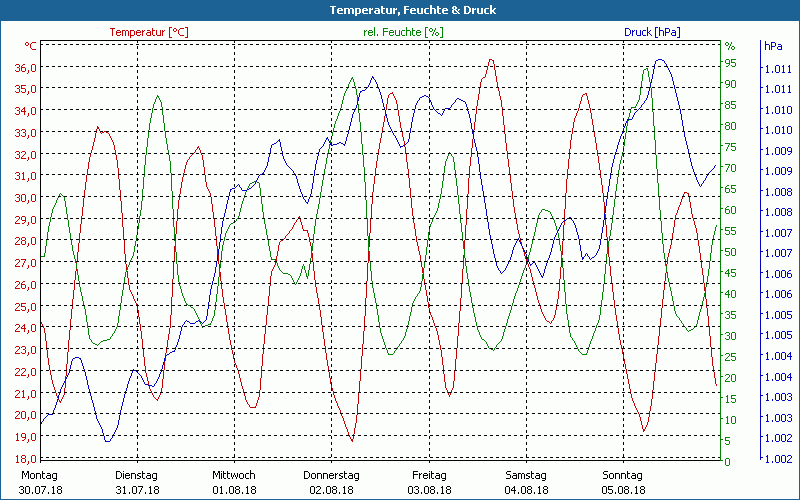Select the Dienstag 31.07.18 date label

pos(137,482)
